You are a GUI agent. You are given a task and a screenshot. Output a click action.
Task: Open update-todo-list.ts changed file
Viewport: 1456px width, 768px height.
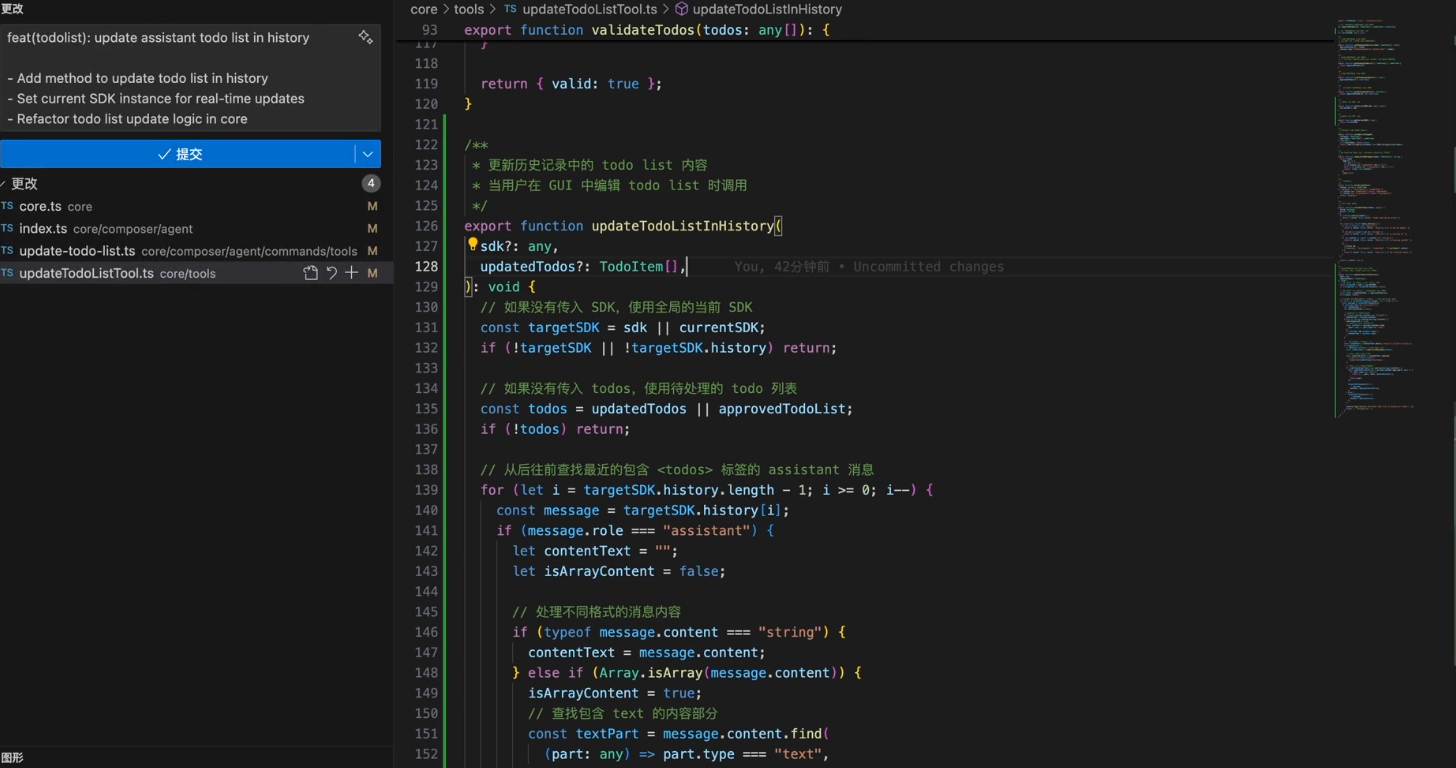point(77,251)
